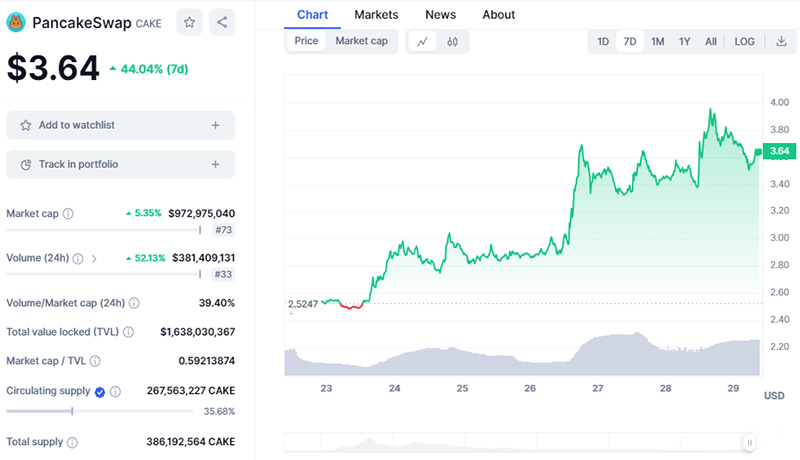The width and height of the screenshot is (800, 460).
Task: Set chart range to 1Y
Action: click(684, 41)
